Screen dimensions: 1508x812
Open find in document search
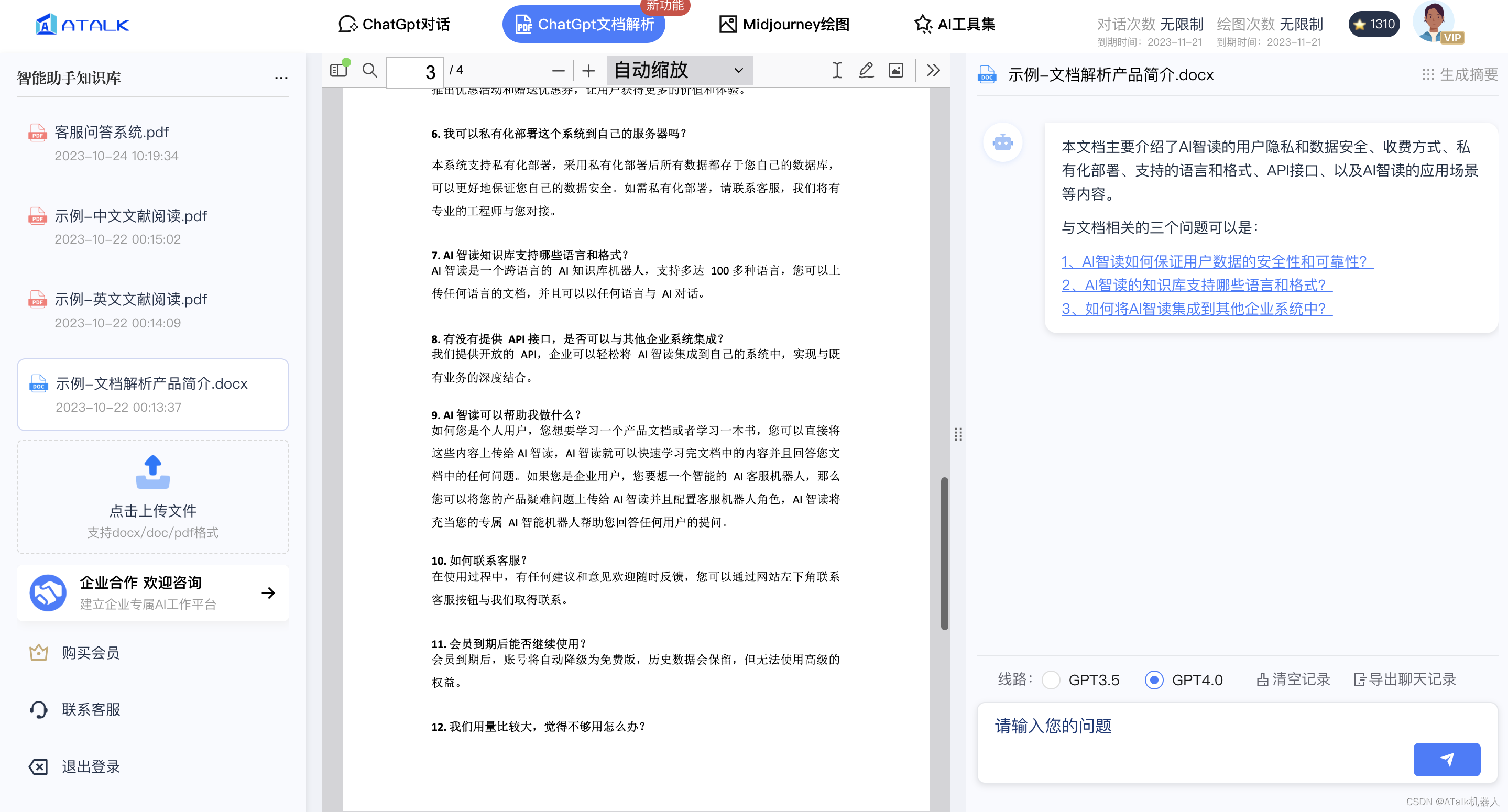tap(369, 70)
